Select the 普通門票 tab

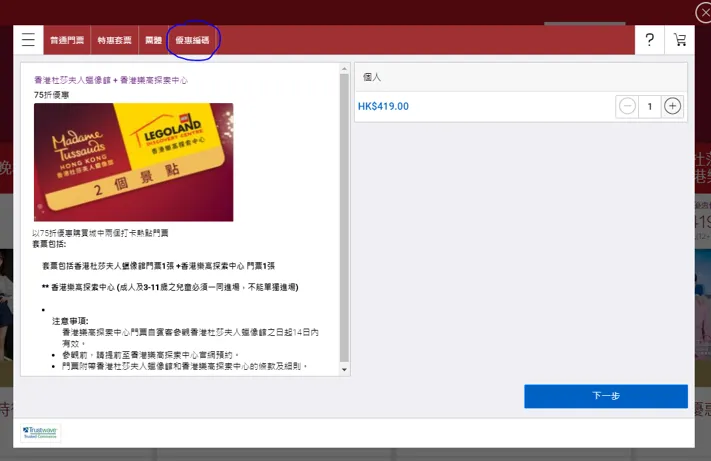tap(67, 40)
